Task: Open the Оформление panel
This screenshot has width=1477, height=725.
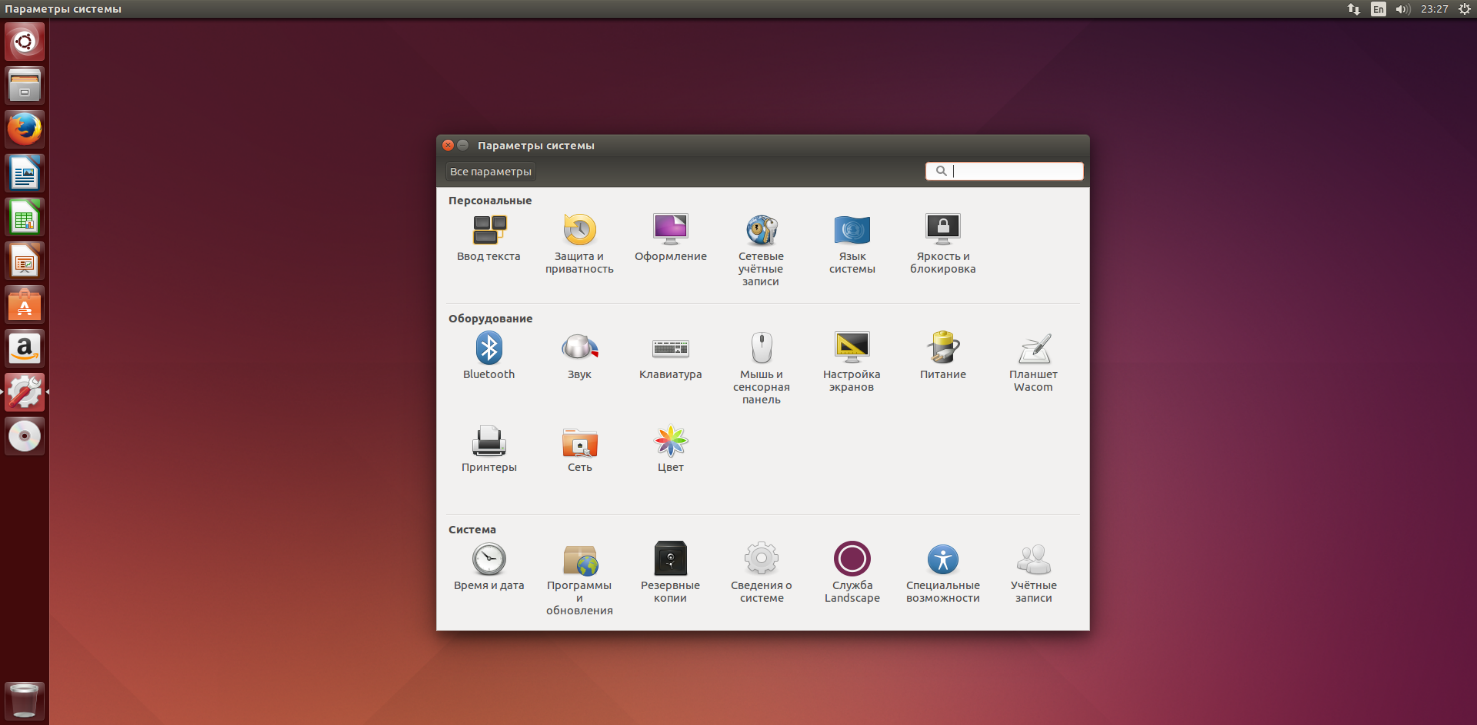Action: (x=670, y=239)
